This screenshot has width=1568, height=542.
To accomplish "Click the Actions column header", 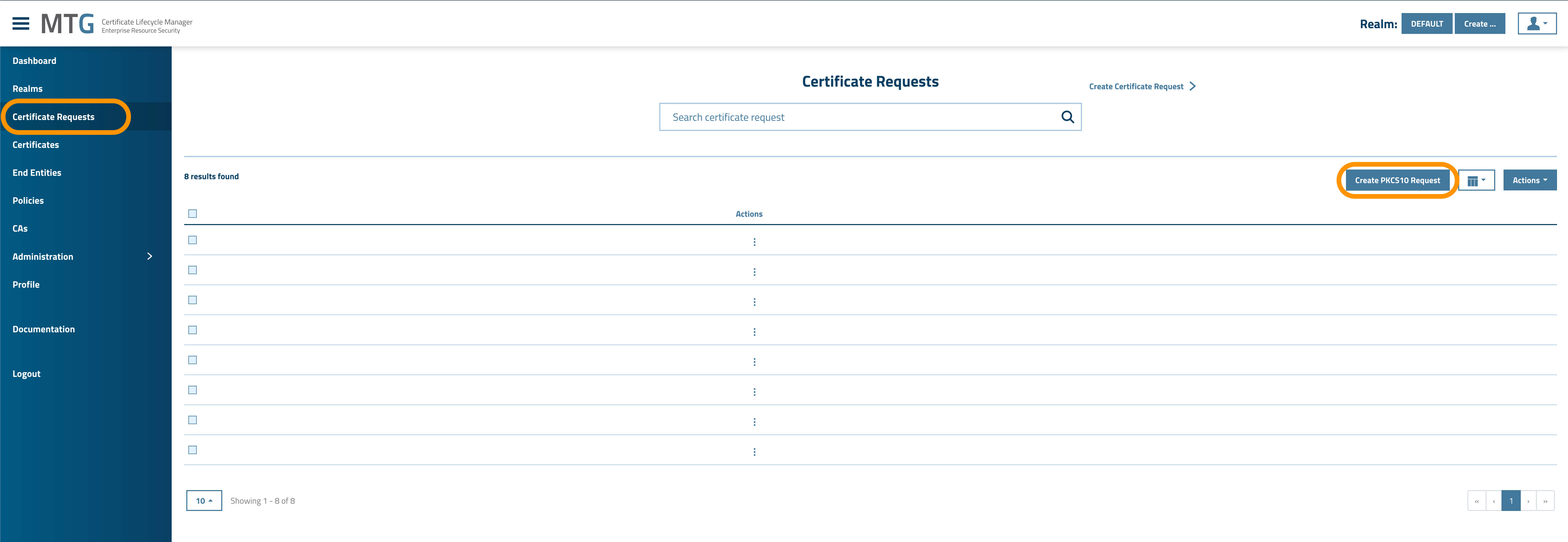I will (749, 214).
